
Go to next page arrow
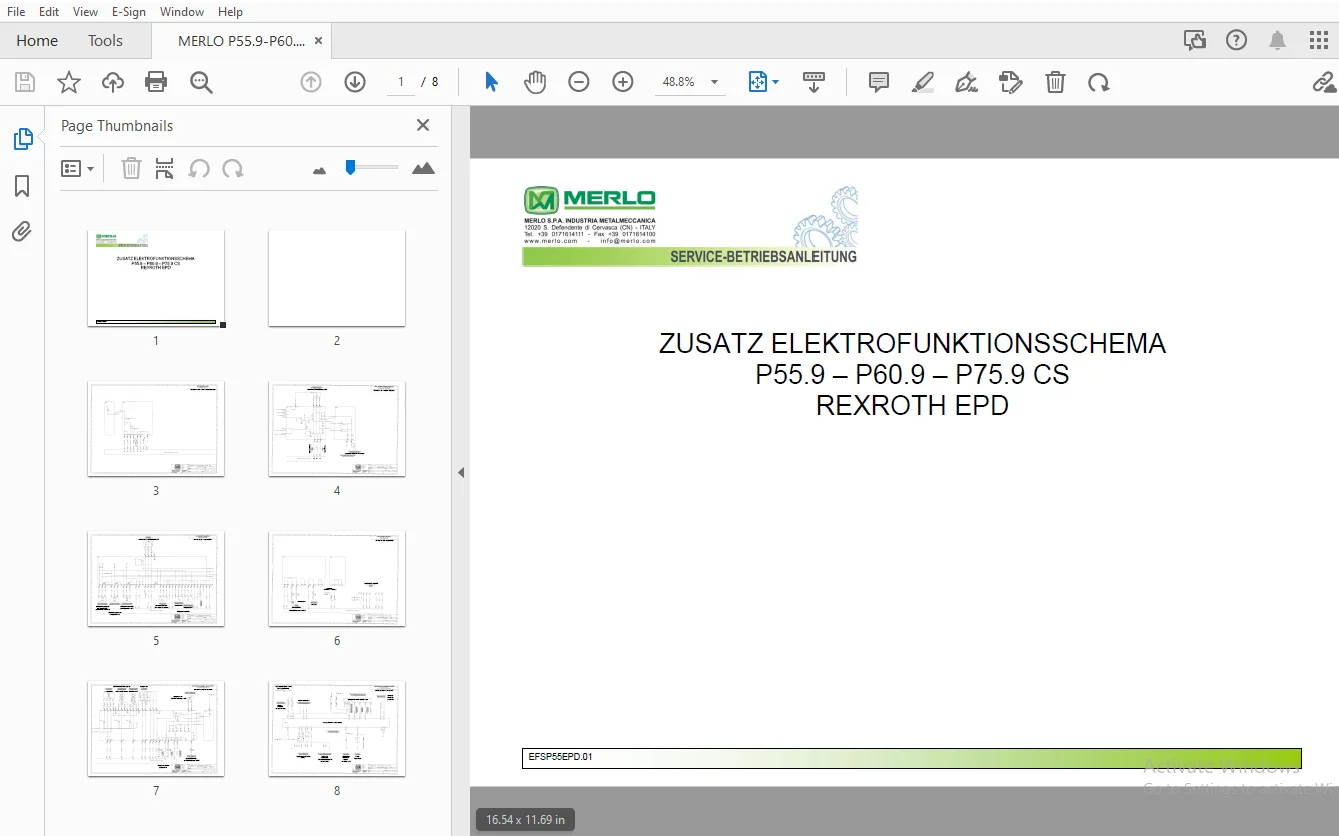point(355,82)
